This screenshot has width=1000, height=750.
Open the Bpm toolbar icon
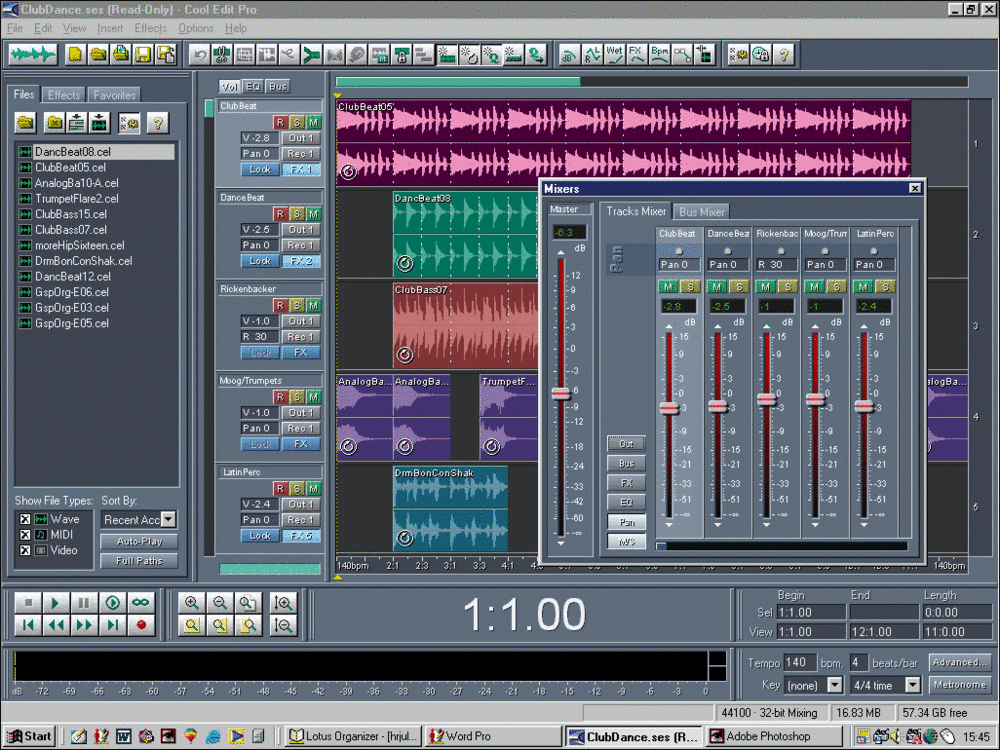pyautogui.click(x=659, y=54)
